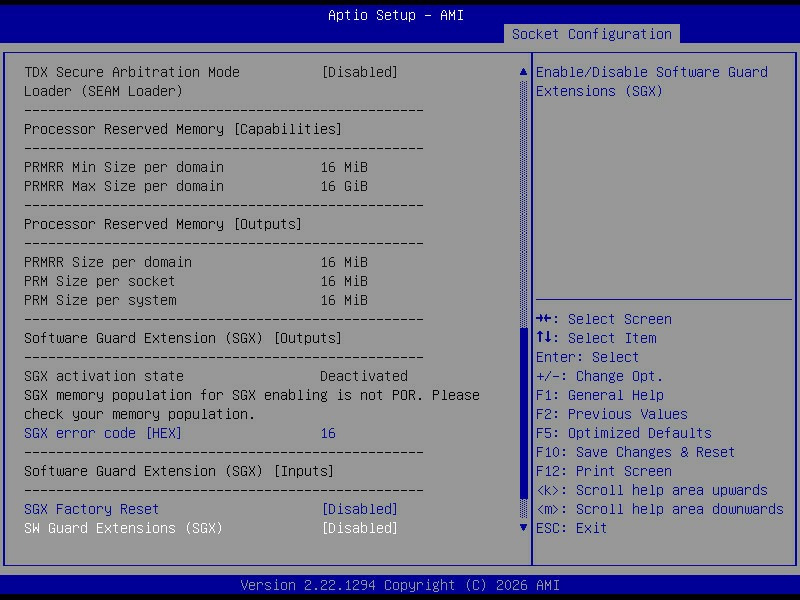Click the F1: General Help hint
Image resolution: width=800 pixels, height=600 pixels.
click(599, 395)
